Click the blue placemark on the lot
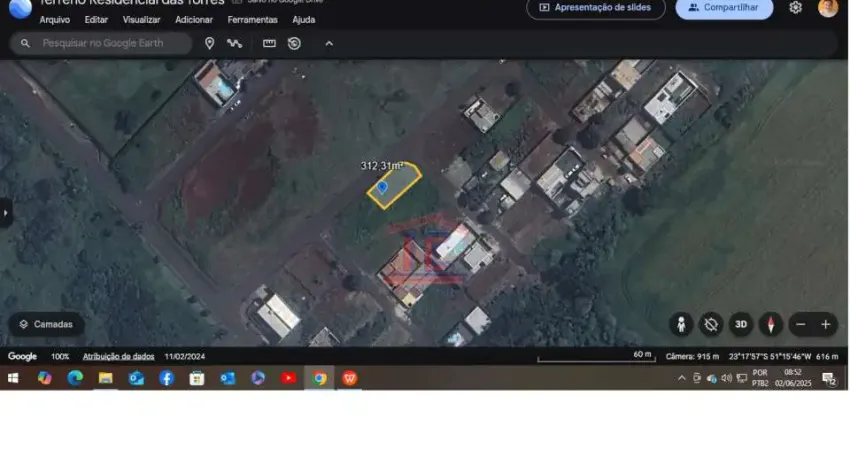The height and width of the screenshot is (450, 850). point(381,187)
